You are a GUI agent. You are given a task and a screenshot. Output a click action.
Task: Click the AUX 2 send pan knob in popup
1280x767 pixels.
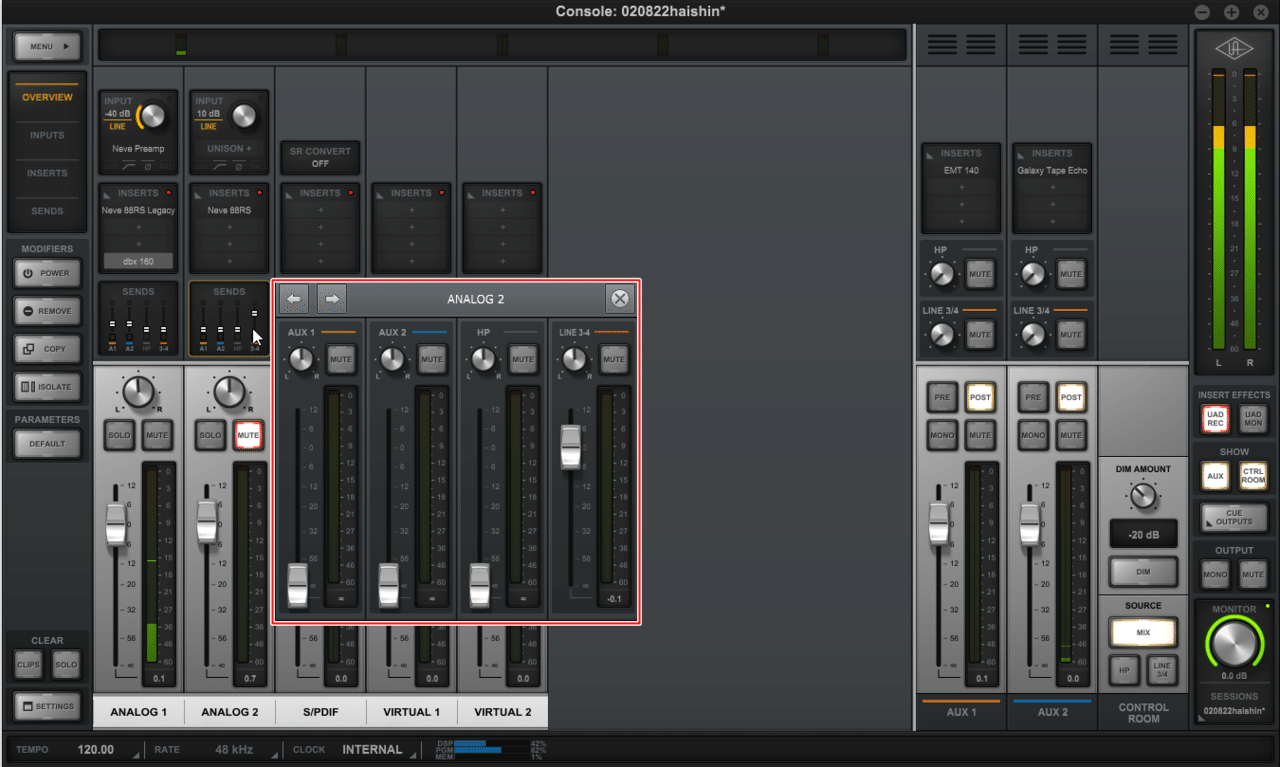(x=393, y=360)
